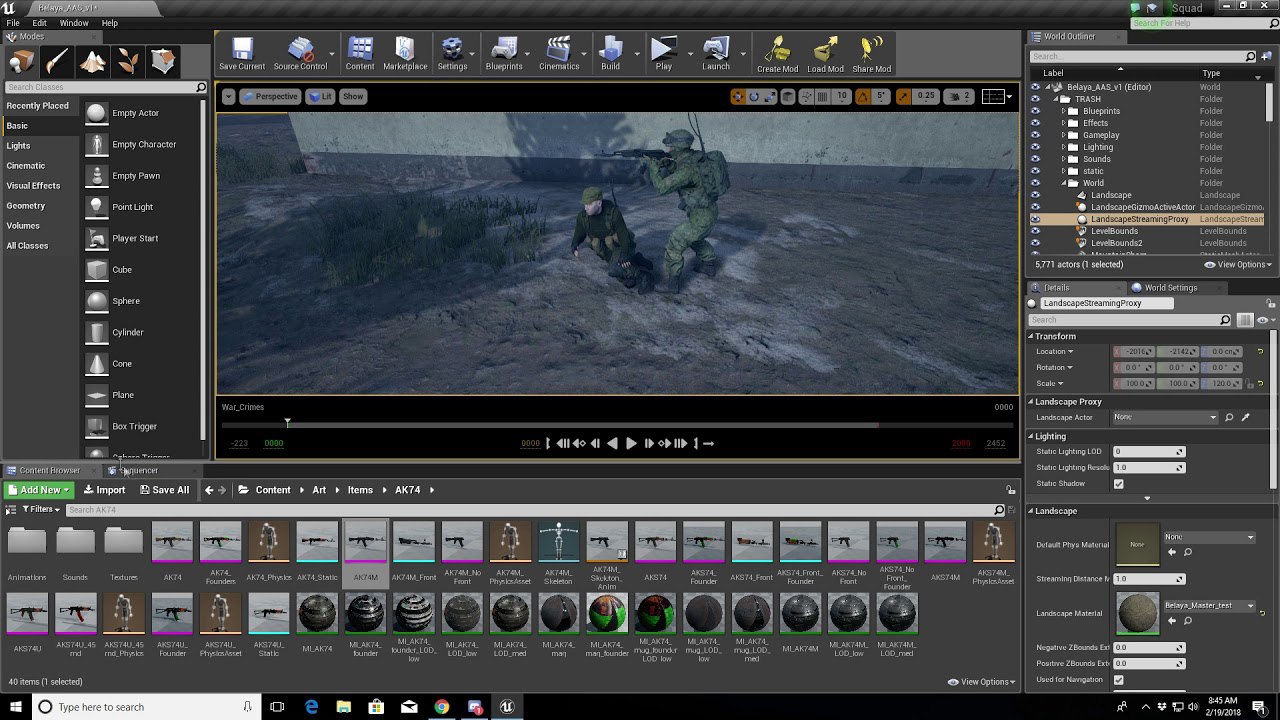The image size is (1280, 720).
Task: Click the Create Mod icon
Action: (777, 54)
